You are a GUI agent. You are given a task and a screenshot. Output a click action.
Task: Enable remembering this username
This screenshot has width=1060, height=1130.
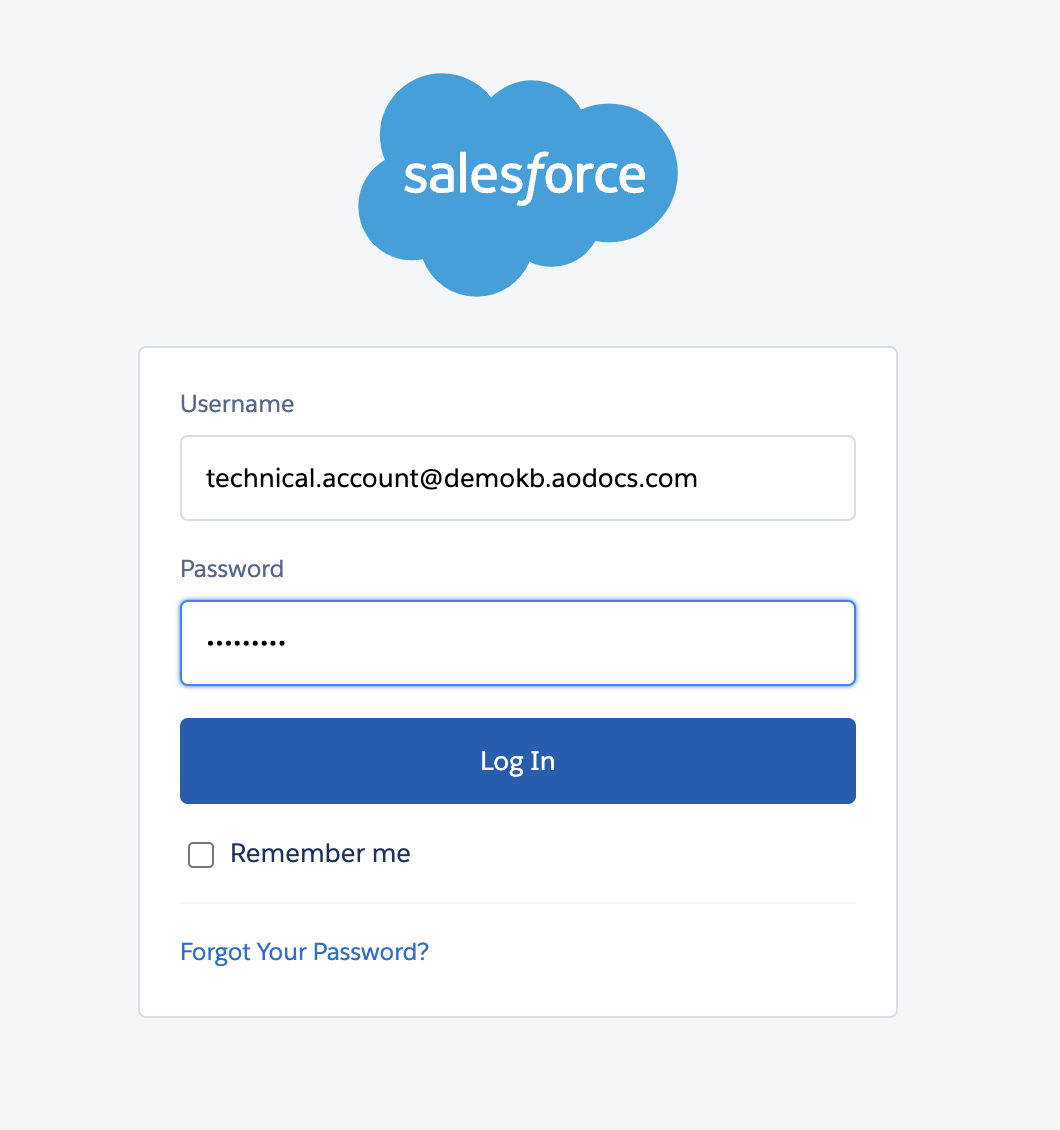coord(201,855)
